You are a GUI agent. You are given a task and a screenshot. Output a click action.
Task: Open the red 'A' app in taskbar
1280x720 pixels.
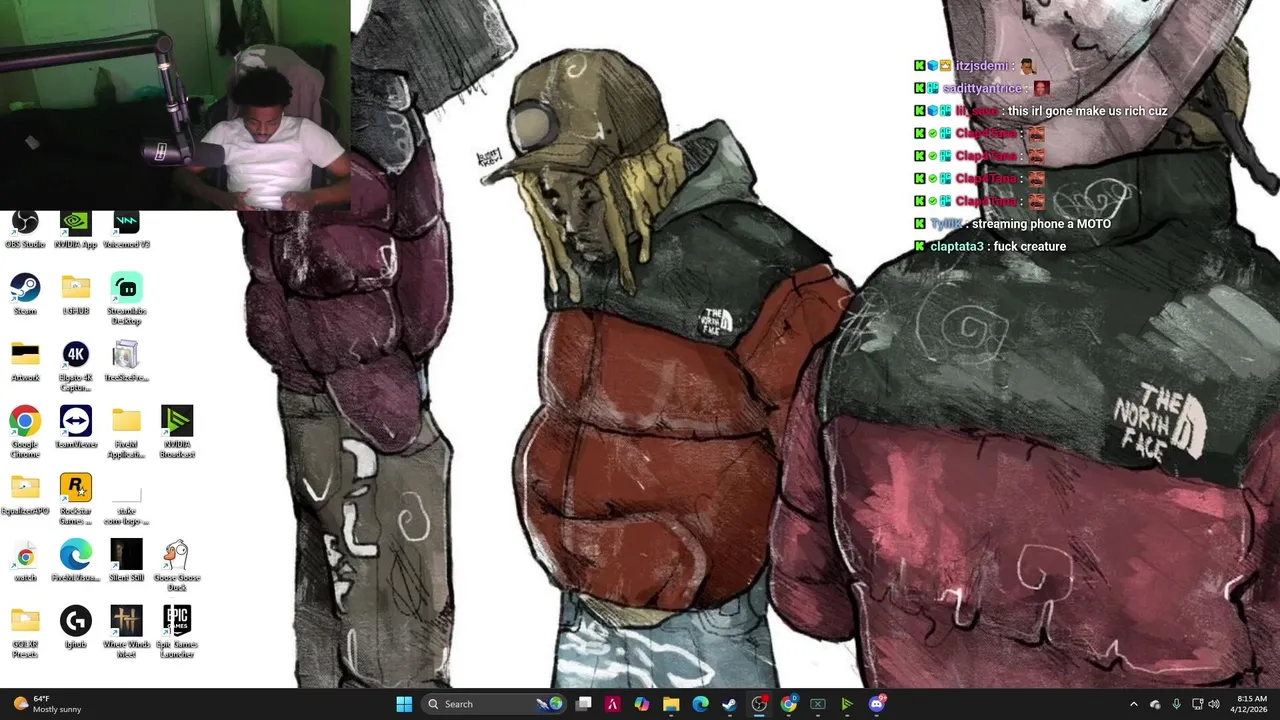(x=613, y=704)
